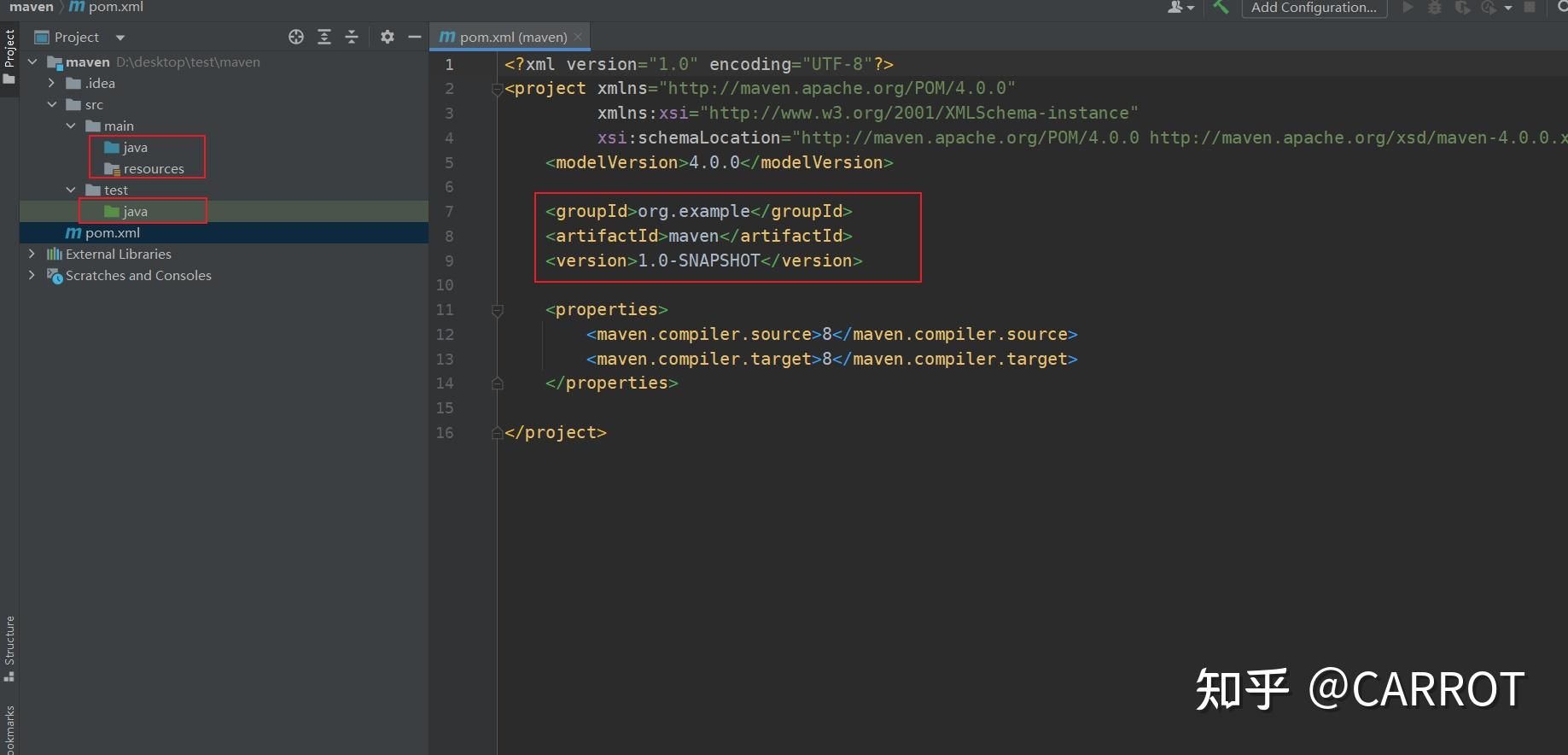The image size is (1568, 755).
Task: Collapse the src folder
Action: click(x=51, y=104)
